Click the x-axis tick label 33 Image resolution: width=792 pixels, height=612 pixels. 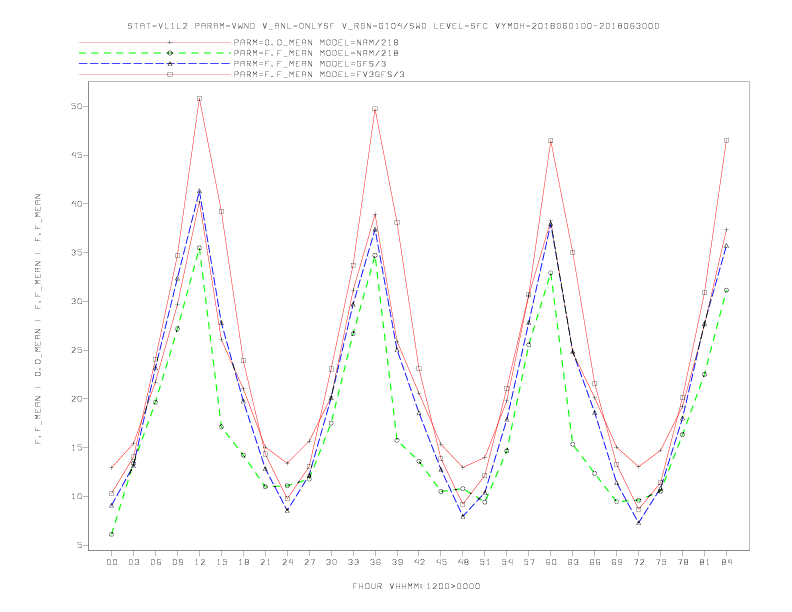click(353, 562)
